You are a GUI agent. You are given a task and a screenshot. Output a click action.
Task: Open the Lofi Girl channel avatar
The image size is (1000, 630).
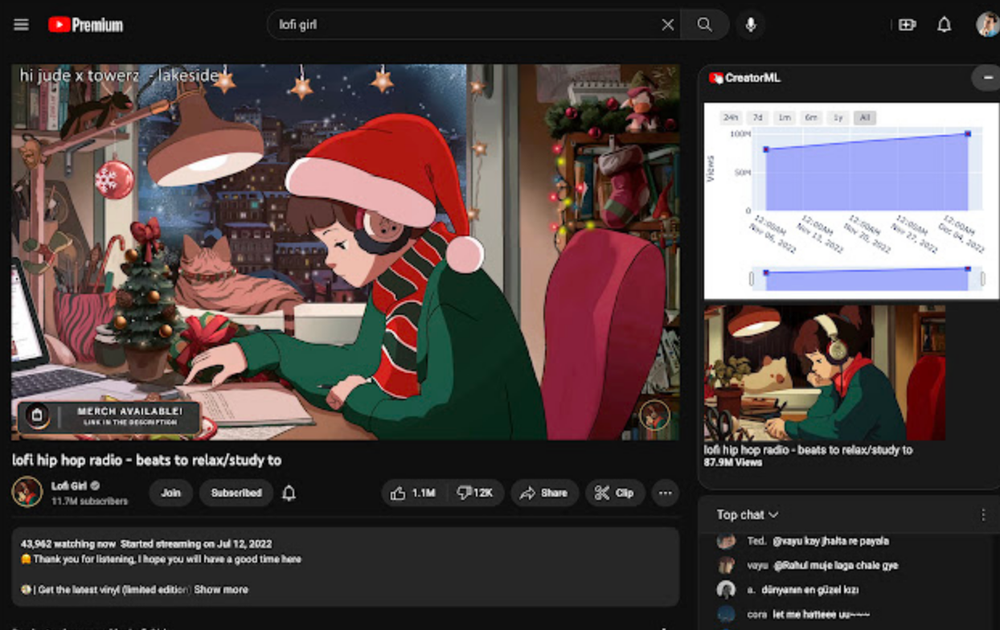pyautogui.click(x=27, y=492)
